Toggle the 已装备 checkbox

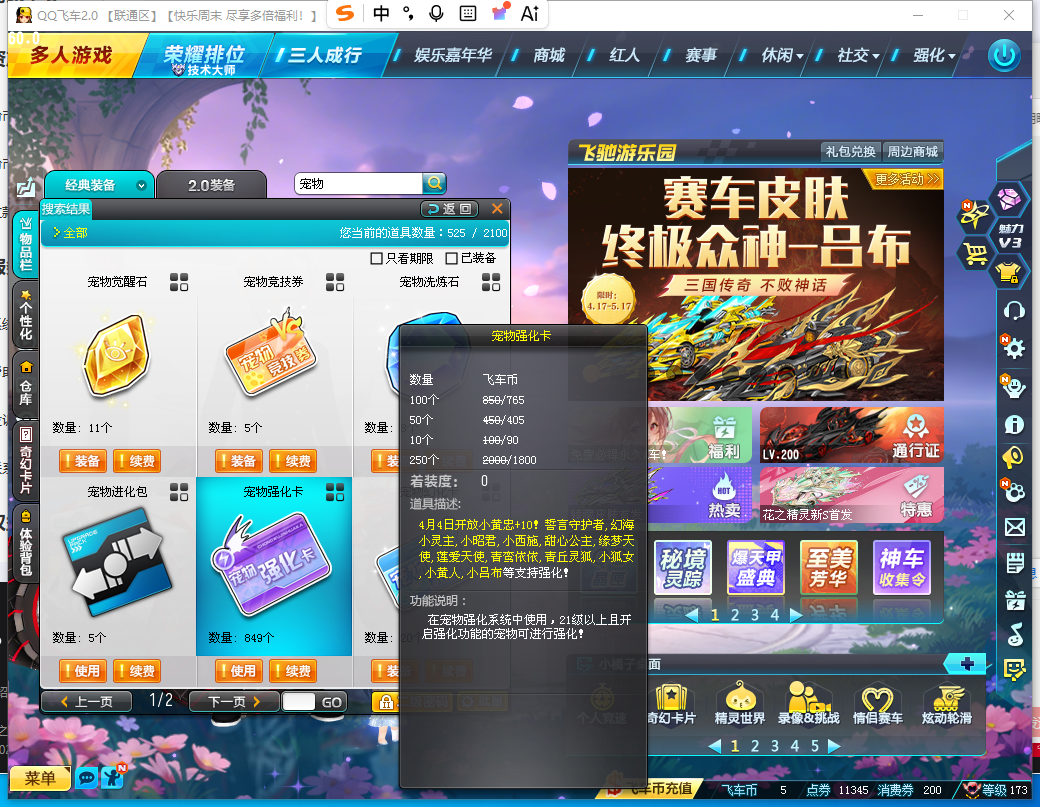452,258
